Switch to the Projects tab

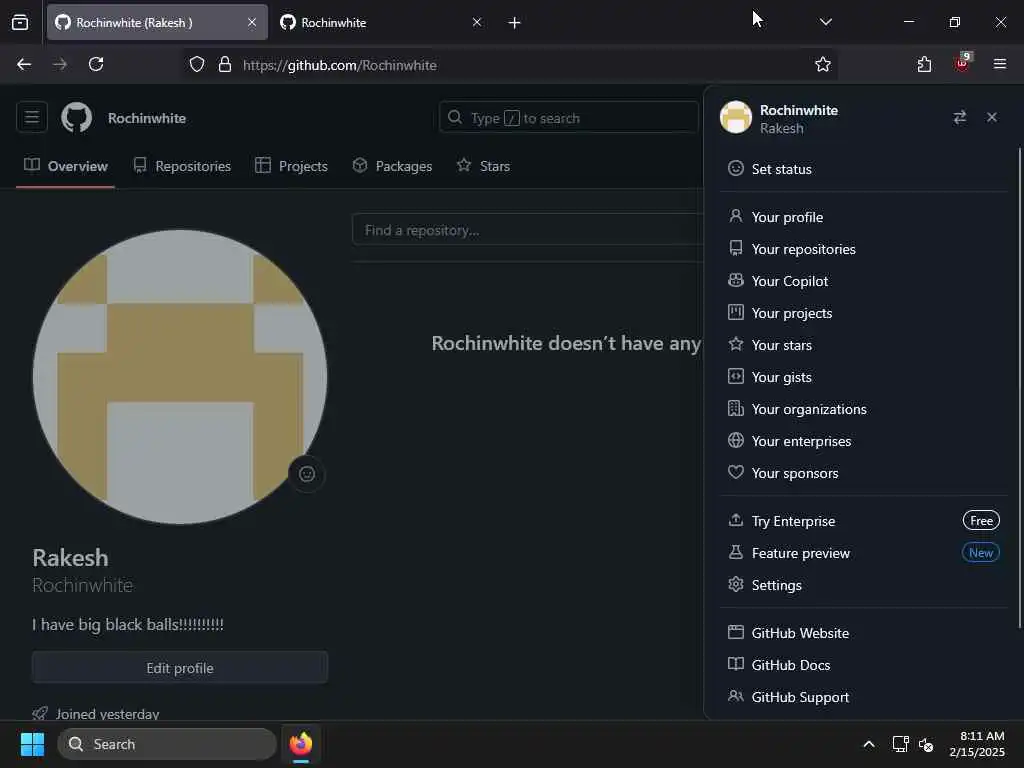tap(291, 166)
